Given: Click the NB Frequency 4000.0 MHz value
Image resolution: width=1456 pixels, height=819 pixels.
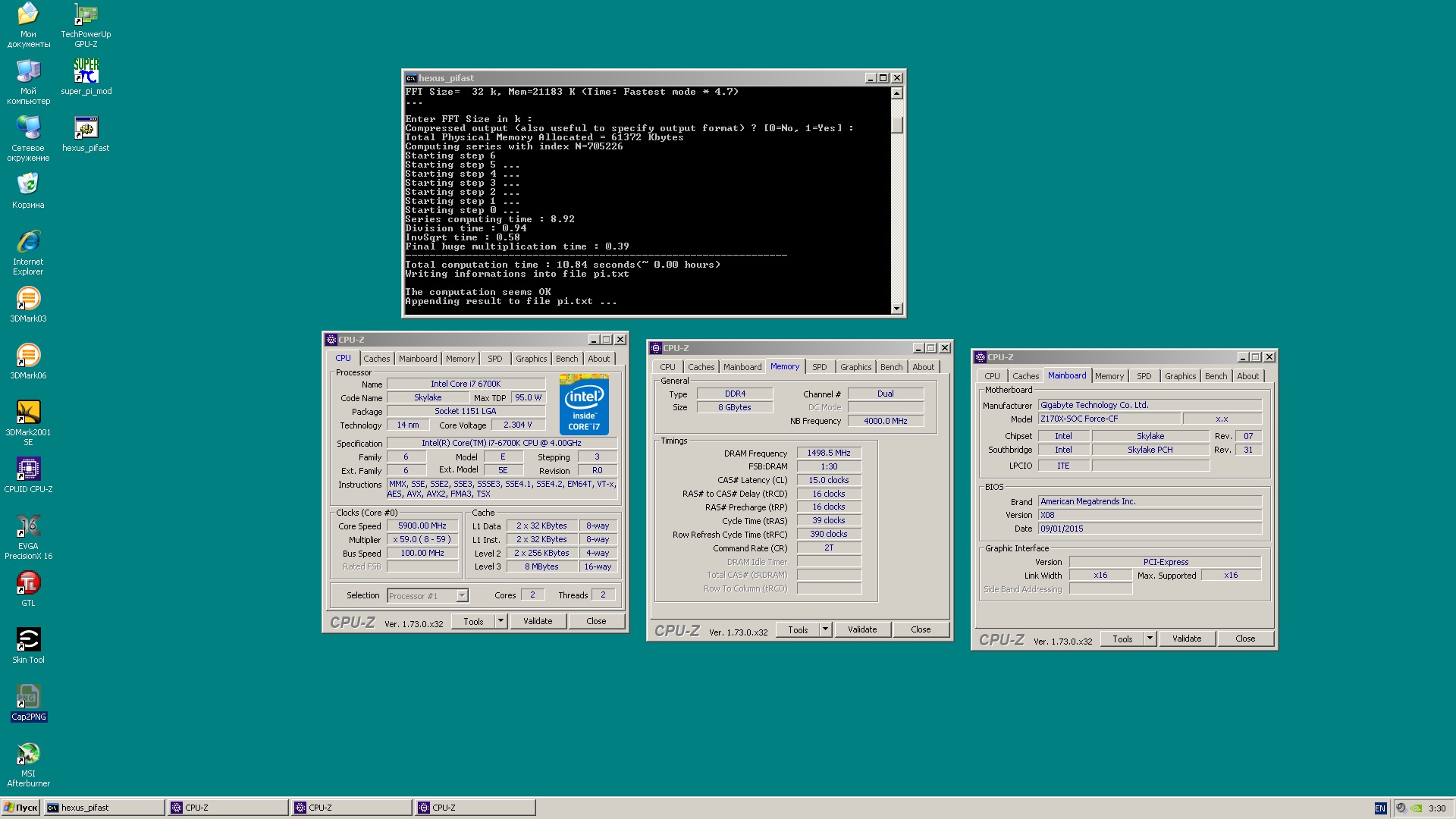Looking at the screenshot, I should (x=885, y=421).
